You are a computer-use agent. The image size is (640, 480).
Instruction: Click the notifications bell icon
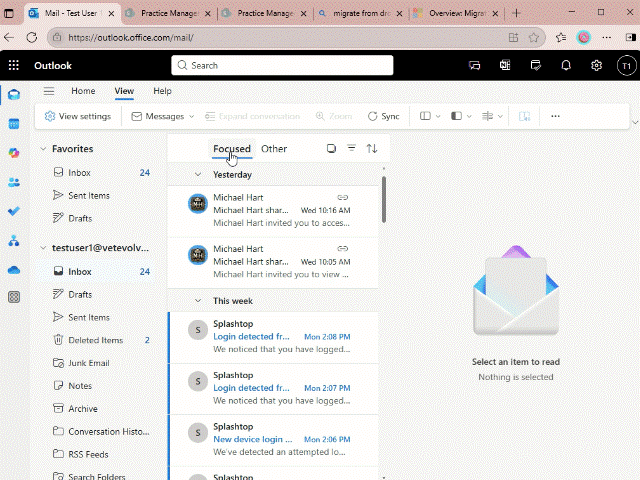pos(566,65)
